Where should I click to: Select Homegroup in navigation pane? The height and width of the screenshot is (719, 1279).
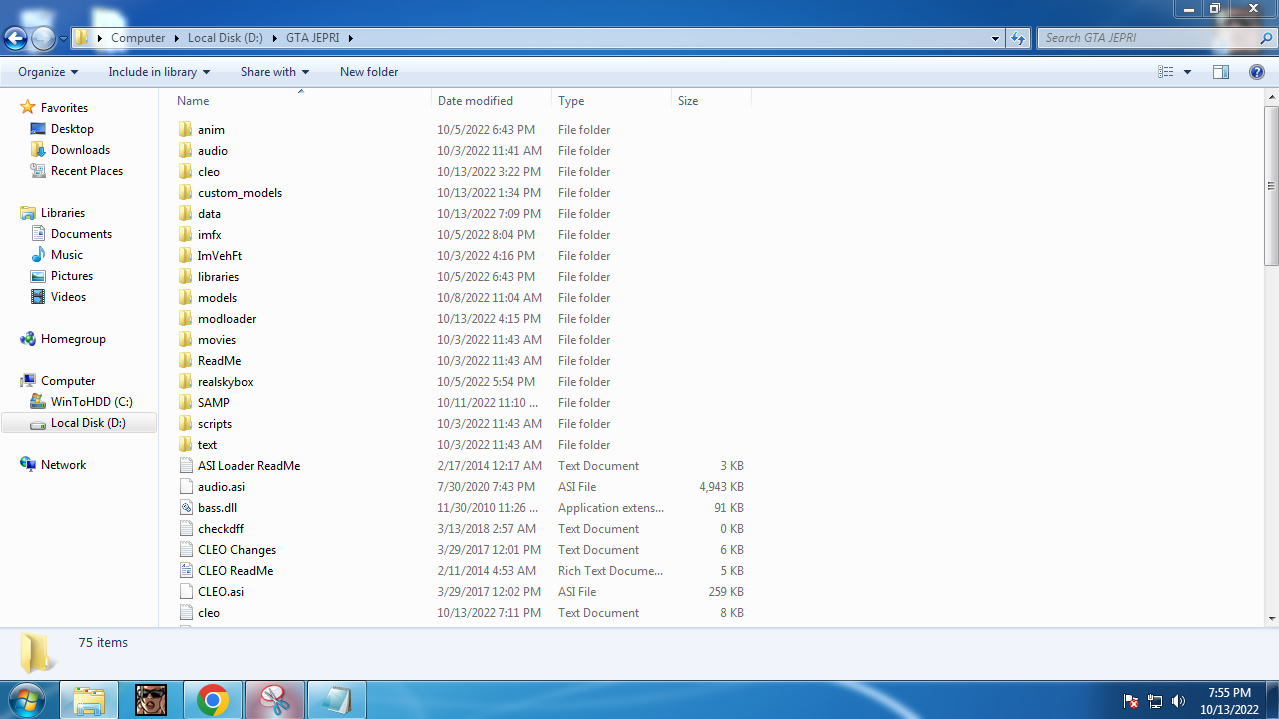(x=73, y=339)
